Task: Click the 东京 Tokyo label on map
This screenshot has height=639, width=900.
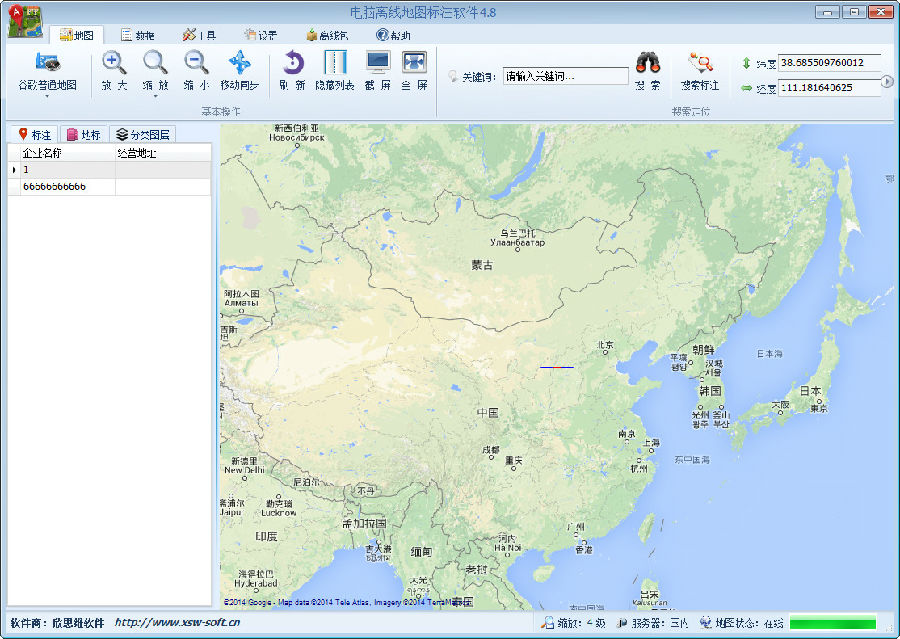Action: tap(819, 408)
